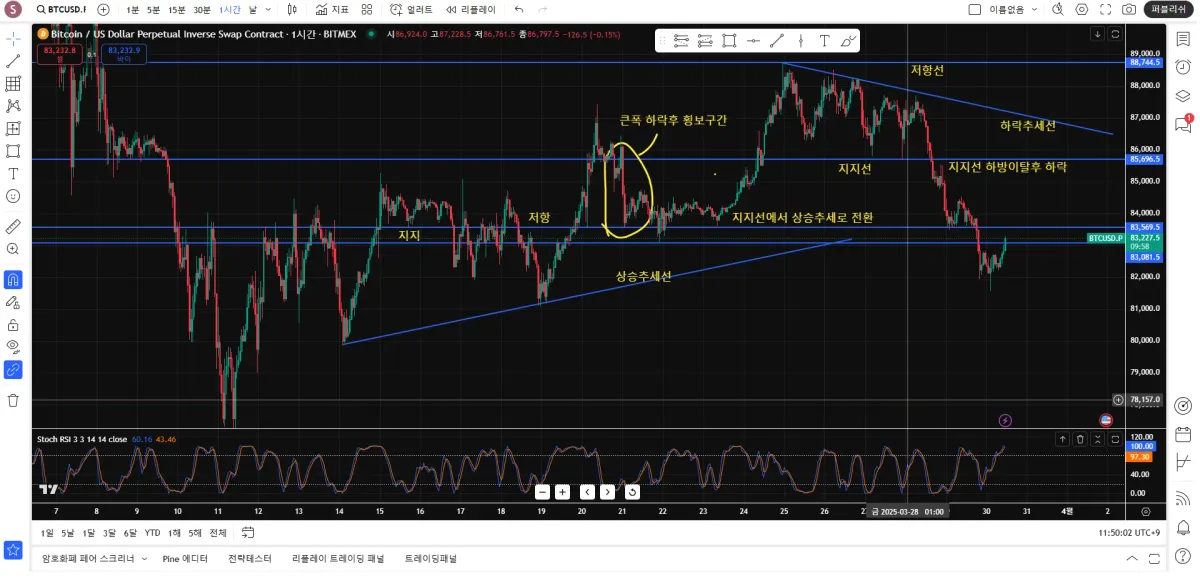
Task: Open the 이름없음 layout name dropdown
Action: tap(1013, 9)
